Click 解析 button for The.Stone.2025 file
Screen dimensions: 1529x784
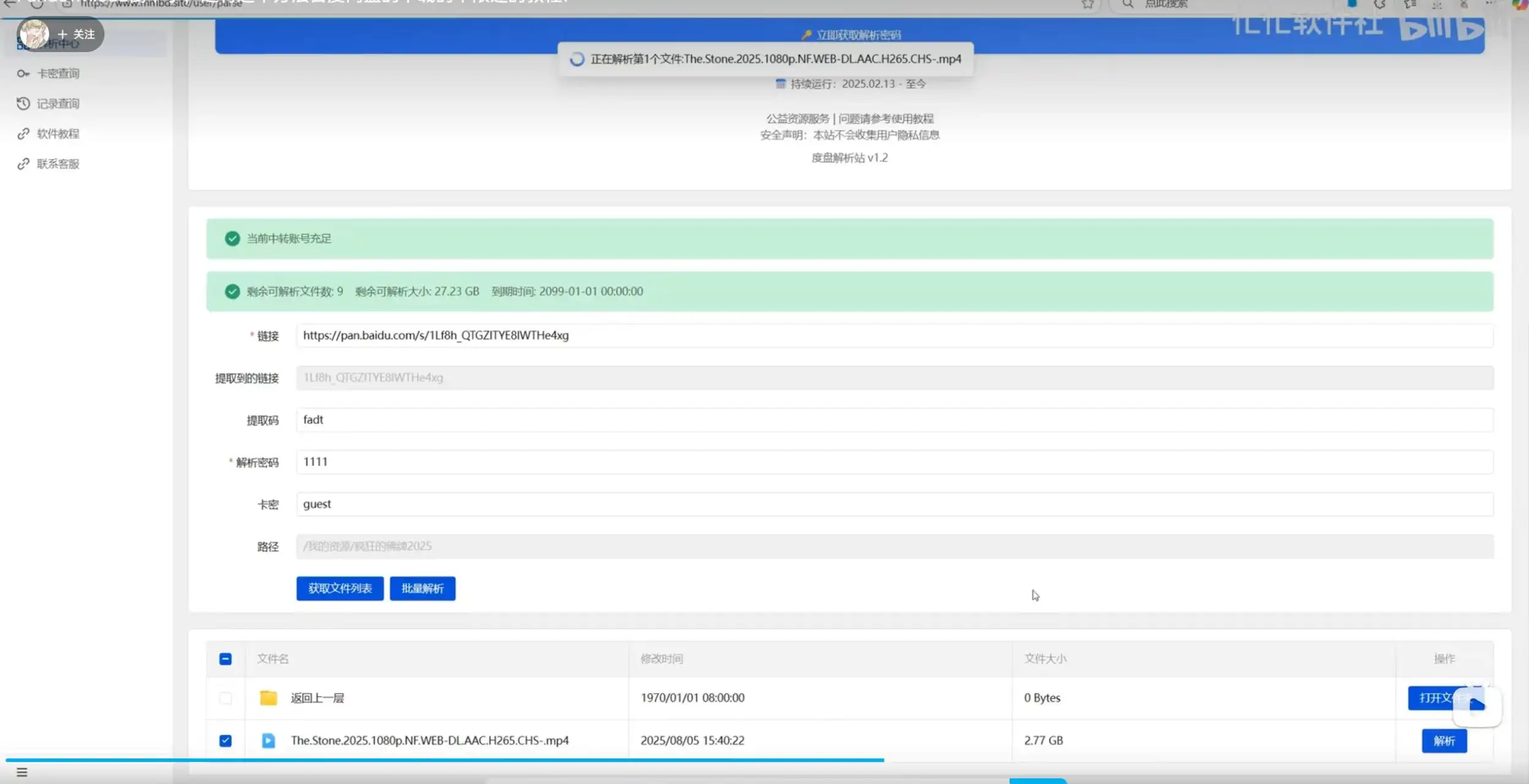(x=1444, y=741)
